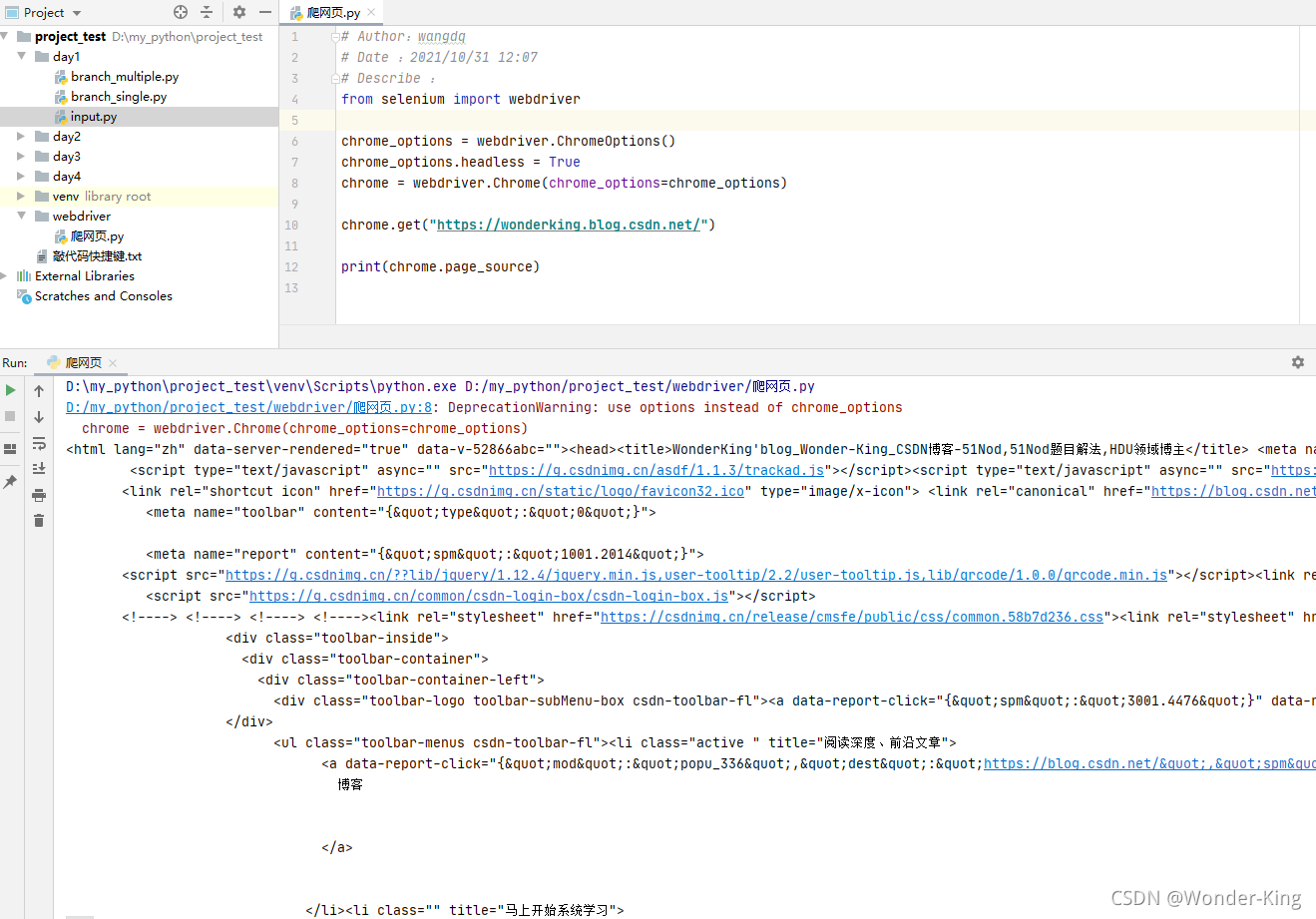Open the wonderking.blog.csdn.net URL in code
The width and height of the screenshot is (1316, 919).
tap(569, 226)
